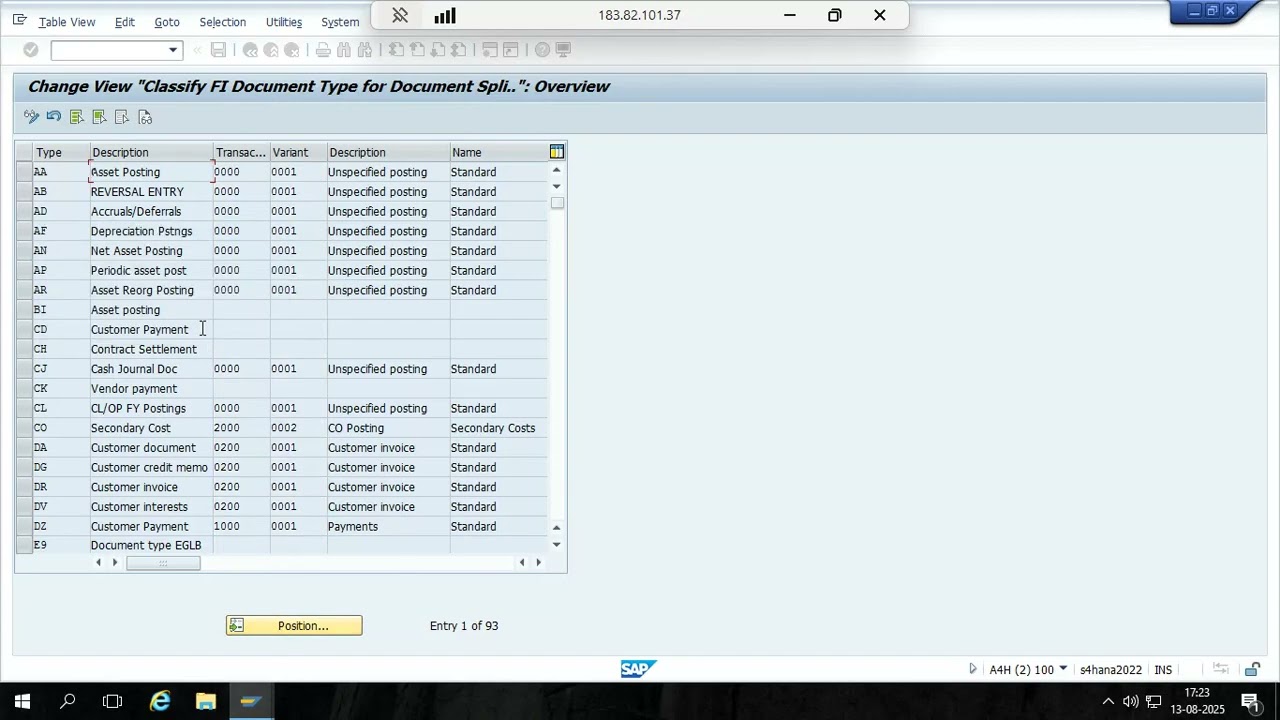Open the SAP window system menu icon
The height and width of the screenshot is (720, 1280).
(19, 21)
